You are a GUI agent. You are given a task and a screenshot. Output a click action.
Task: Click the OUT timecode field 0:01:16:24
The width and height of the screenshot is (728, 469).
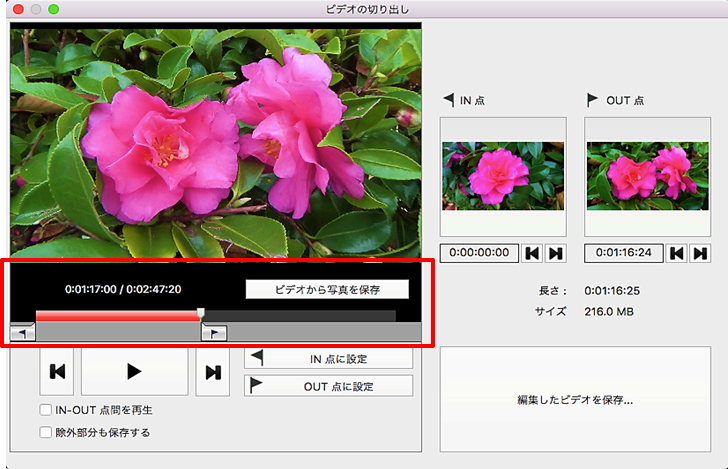click(624, 253)
